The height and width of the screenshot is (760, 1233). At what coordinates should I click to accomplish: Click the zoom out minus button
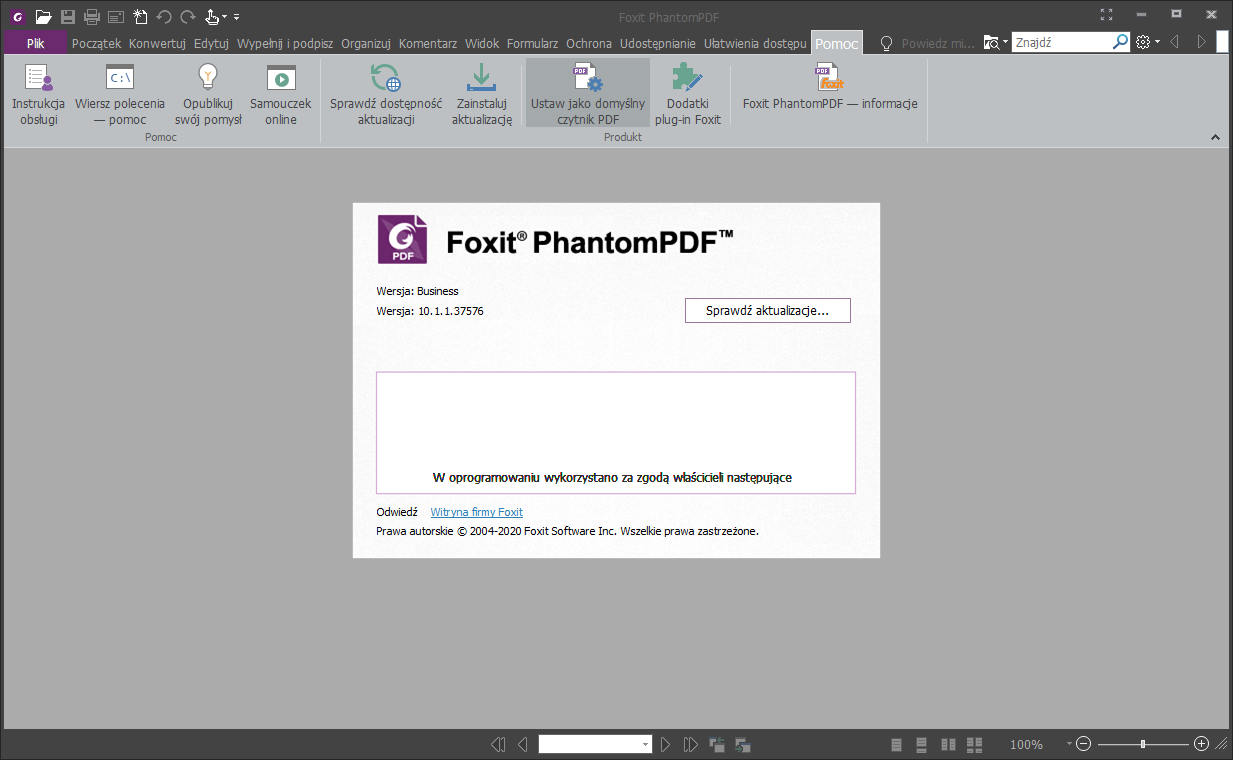(1083, 744)
